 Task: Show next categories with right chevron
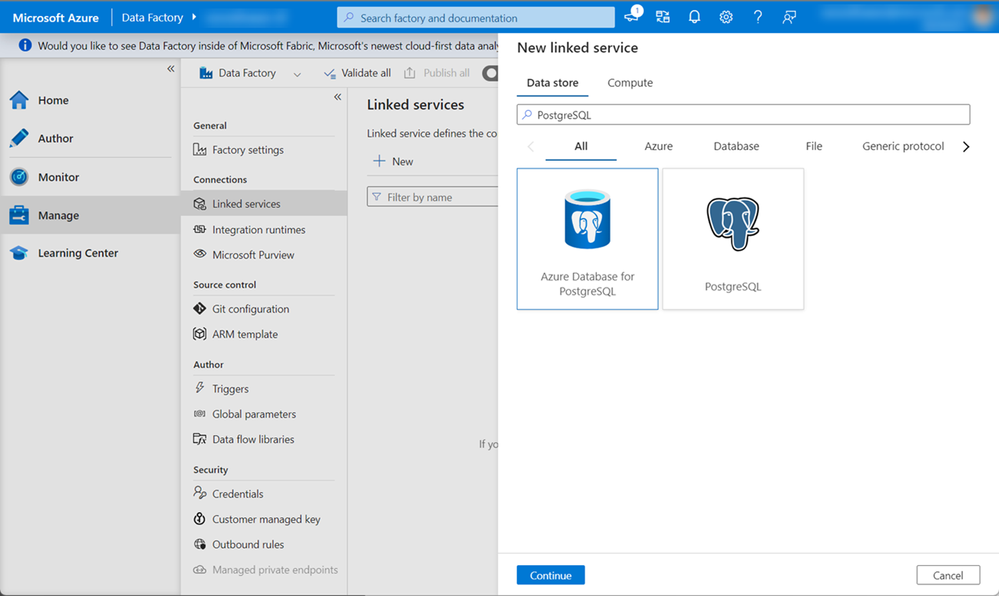point(966,147)
